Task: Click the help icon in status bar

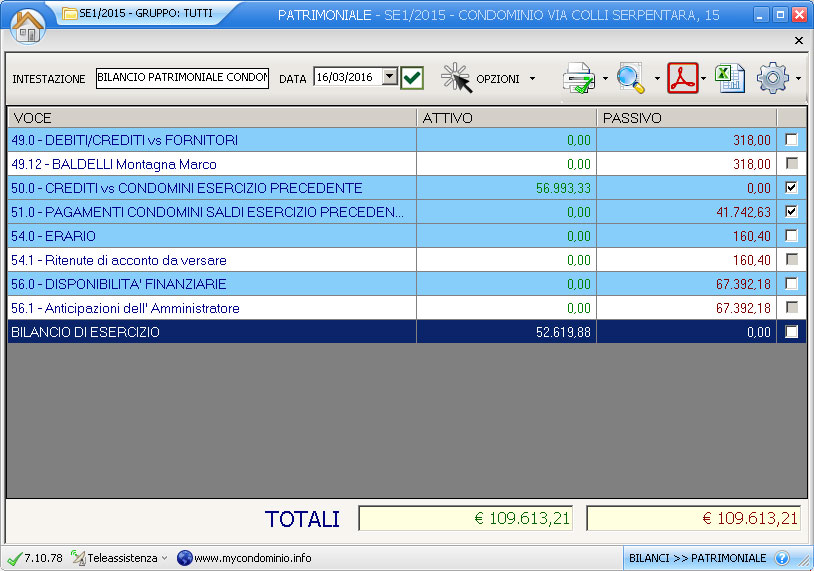Action: [782, 558]
